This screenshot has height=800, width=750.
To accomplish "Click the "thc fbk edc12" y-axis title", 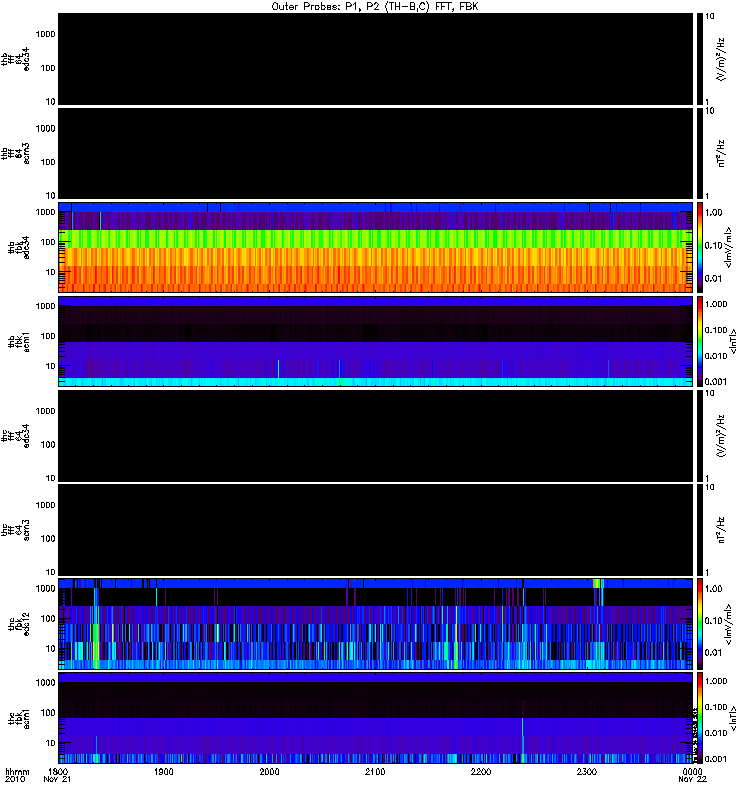I will click(x=18, y=624).
